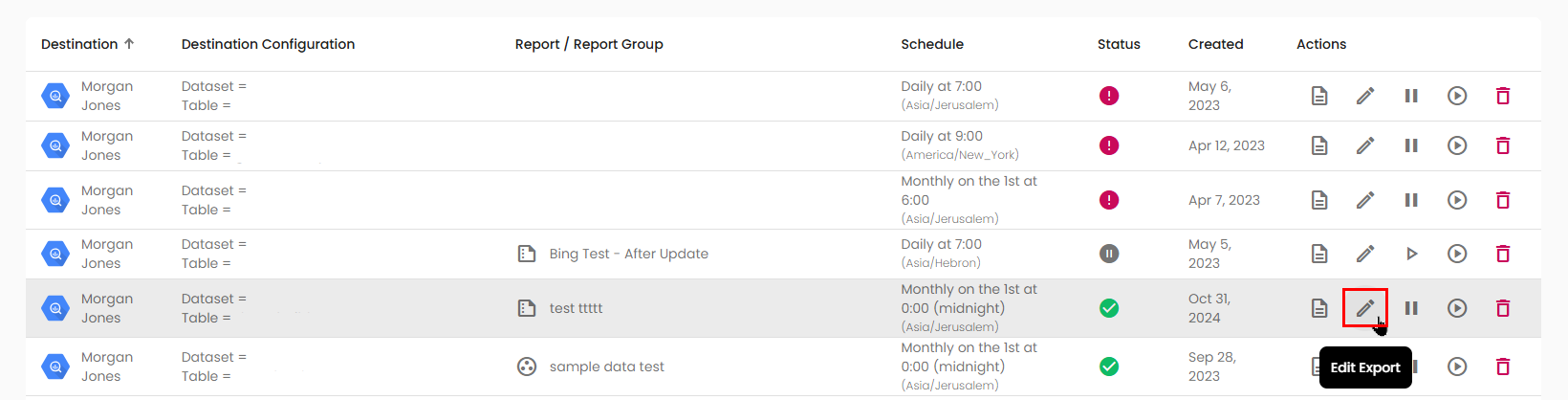Click the Status column header

tap(1118, 44)
